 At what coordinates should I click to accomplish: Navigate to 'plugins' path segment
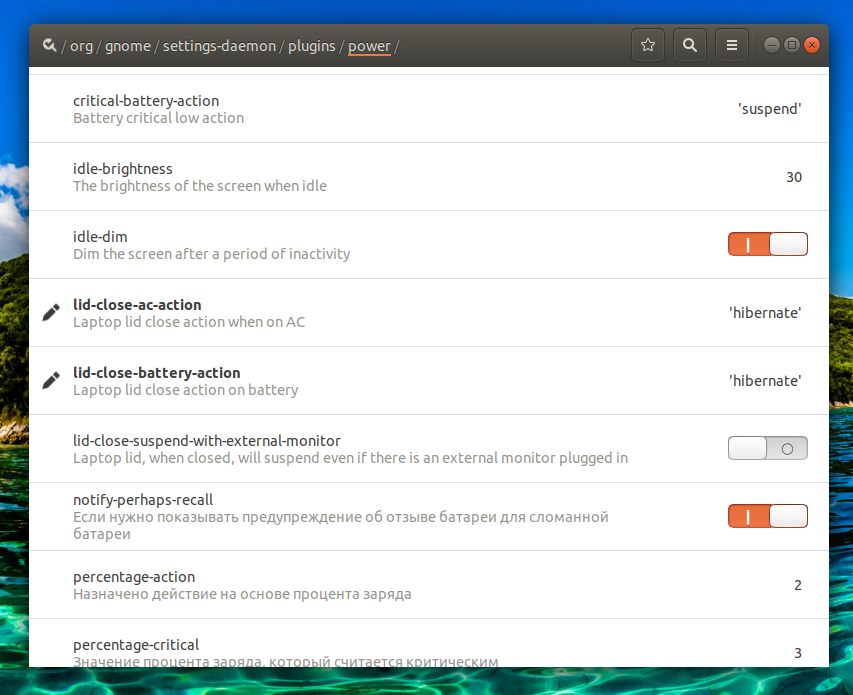[312, 46]
